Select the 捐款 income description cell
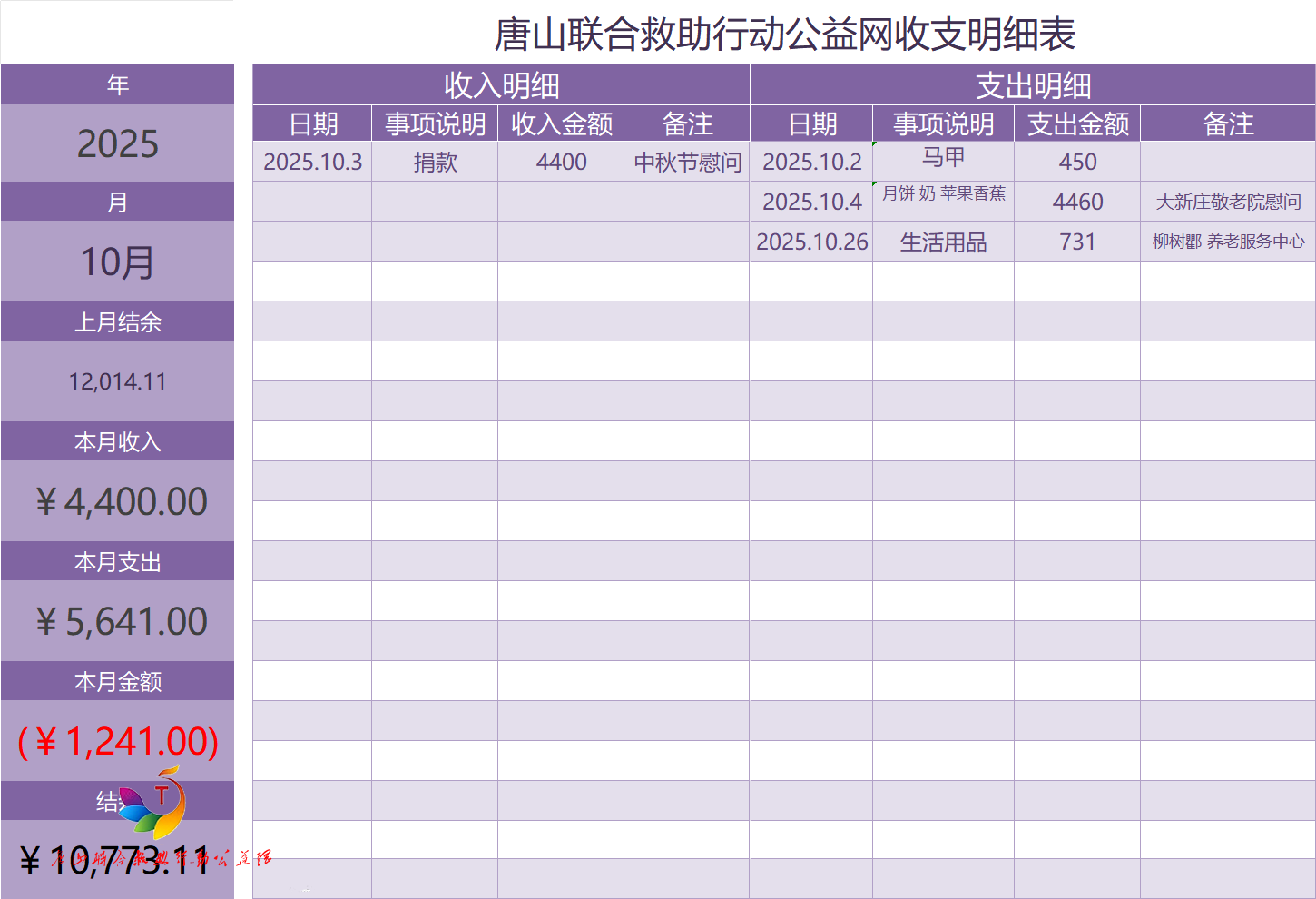Image resolution: width=1316 pixels, height=899 pixels. point(435,162)
